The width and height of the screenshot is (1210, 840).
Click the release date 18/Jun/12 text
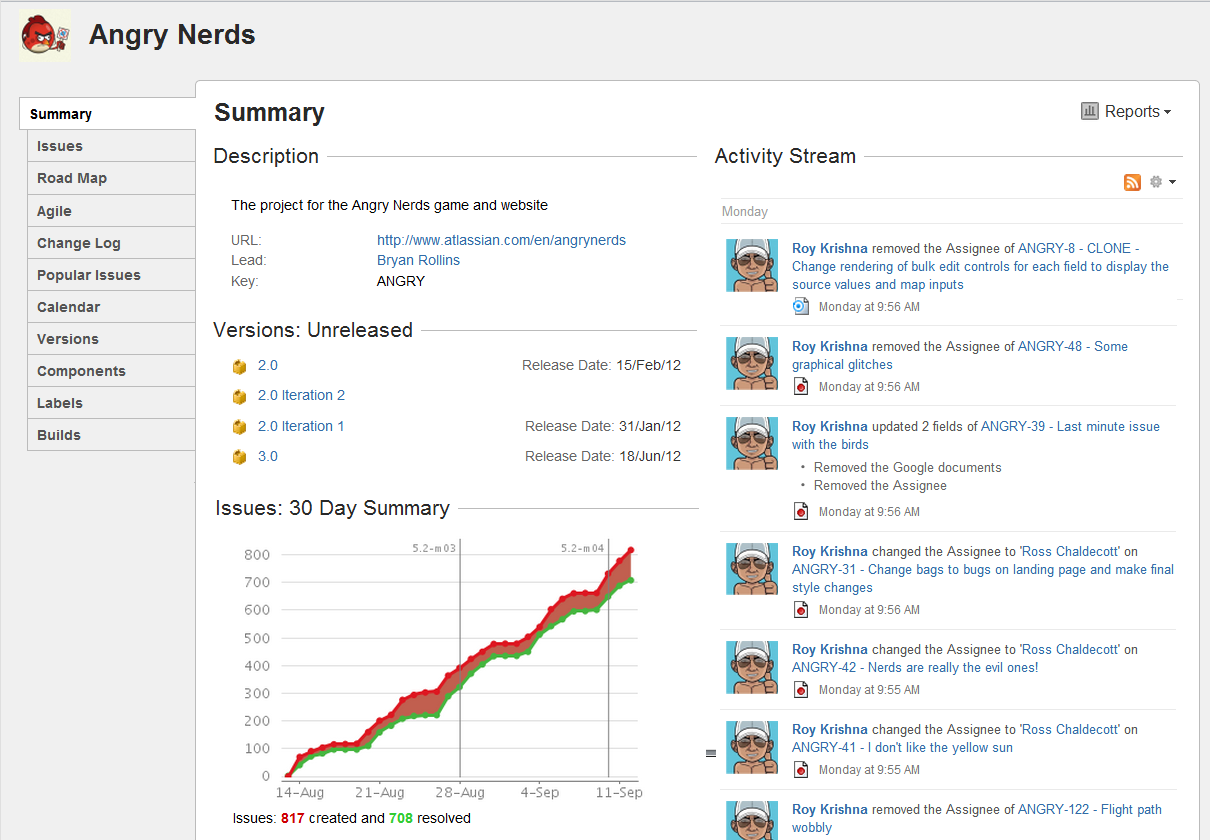pos(650,456)
